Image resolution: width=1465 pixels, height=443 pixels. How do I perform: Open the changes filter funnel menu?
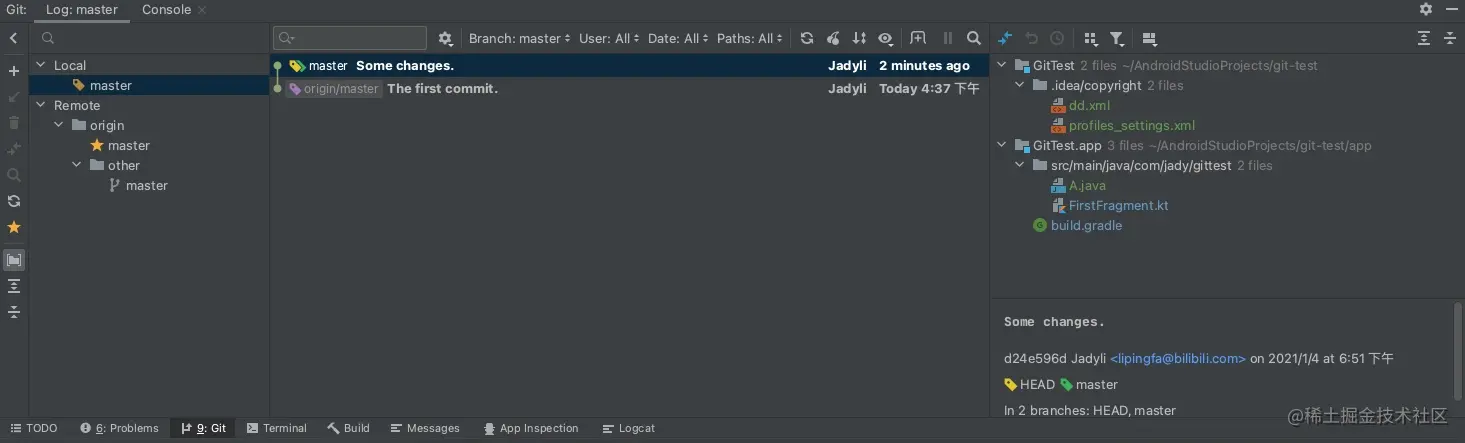(x=1117, y=38)
